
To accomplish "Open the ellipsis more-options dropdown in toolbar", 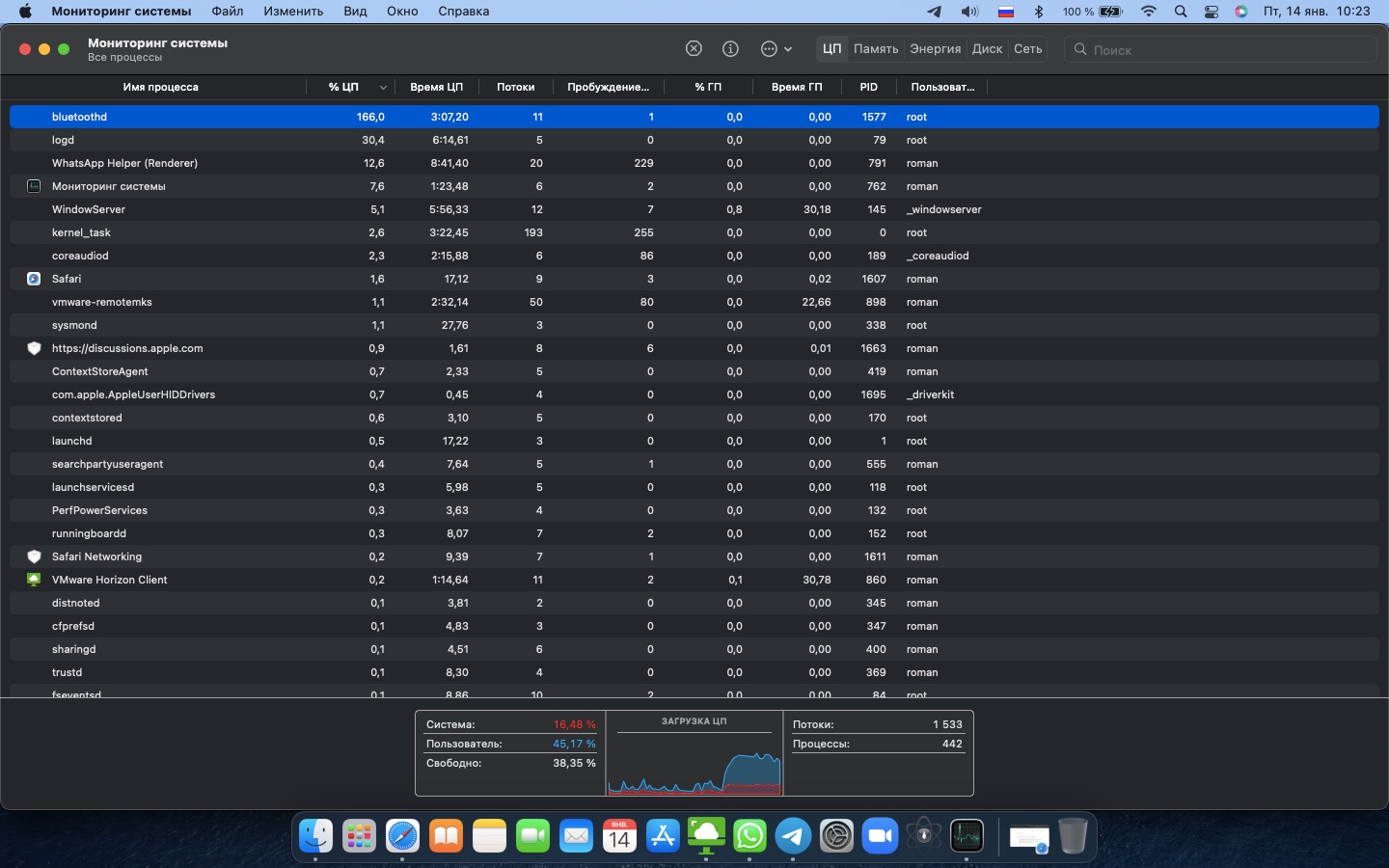I will coord(776,49).
